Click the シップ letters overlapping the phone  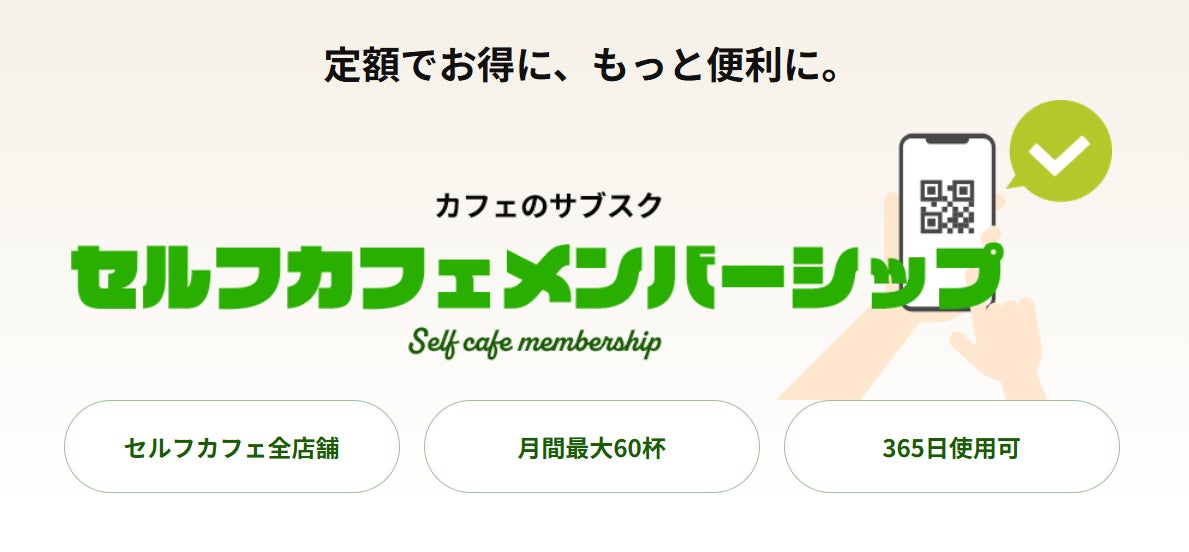coord(905,270)
